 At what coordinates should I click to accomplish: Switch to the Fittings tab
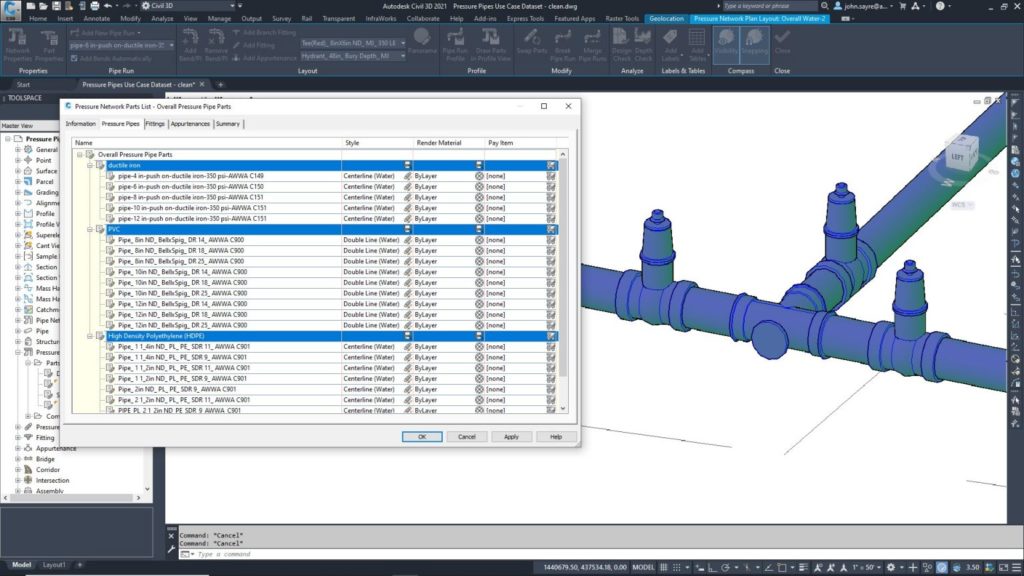tap(155, 124)
